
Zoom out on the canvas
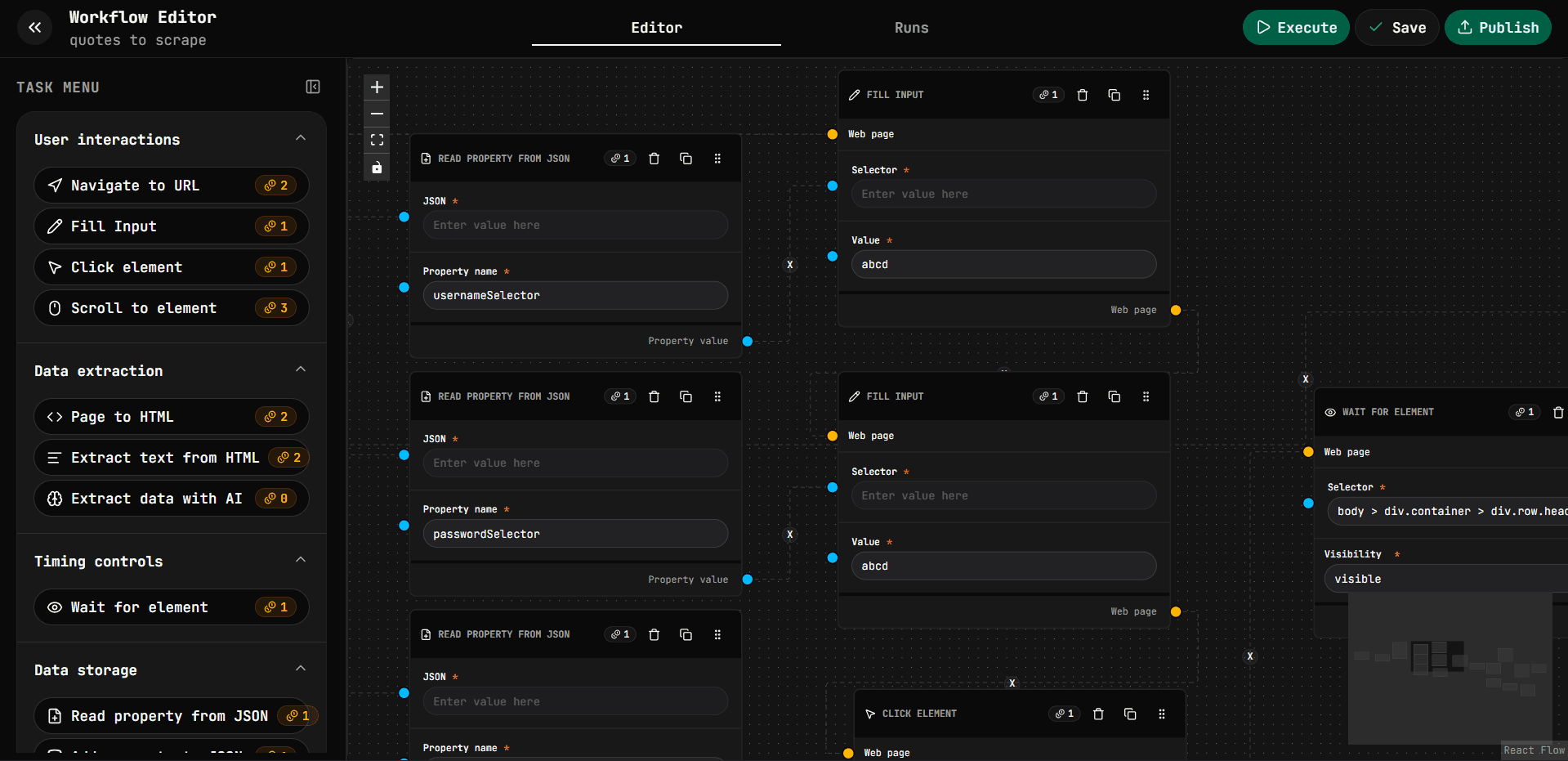[x=377, y=114]
